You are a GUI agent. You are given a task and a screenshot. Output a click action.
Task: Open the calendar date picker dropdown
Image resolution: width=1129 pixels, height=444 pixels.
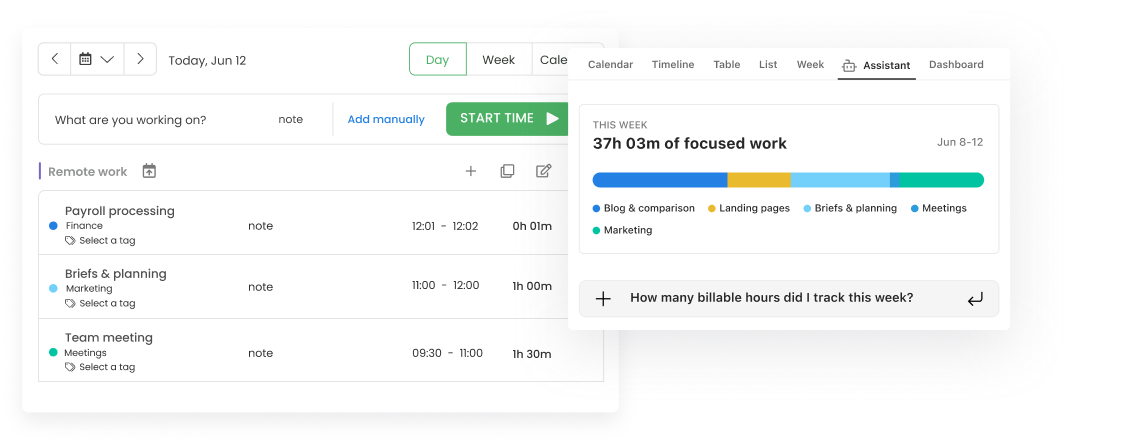[x=96, y=59]
